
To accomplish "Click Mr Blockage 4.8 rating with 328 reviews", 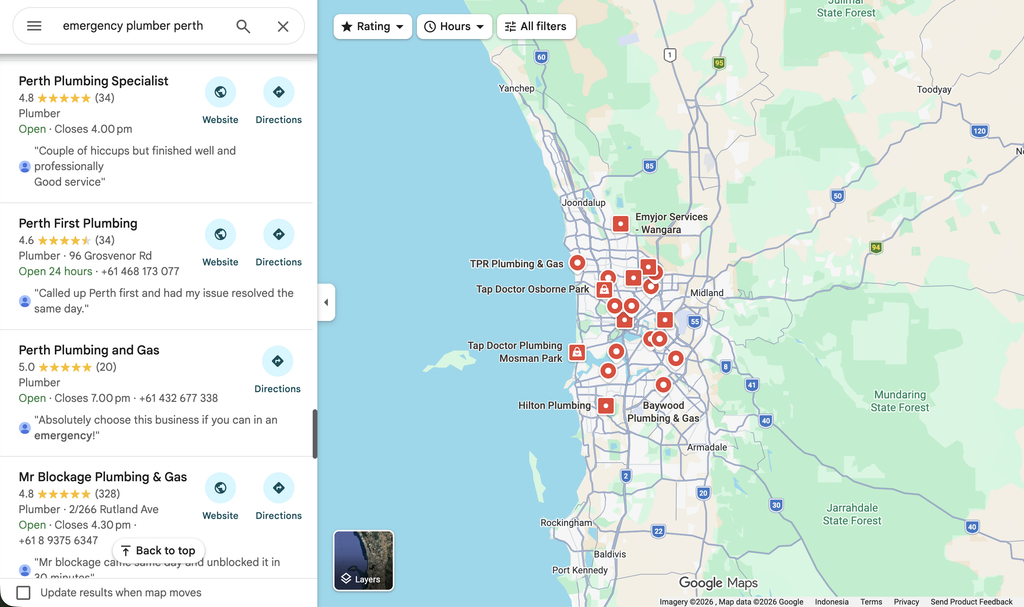I will click(69, 494).
